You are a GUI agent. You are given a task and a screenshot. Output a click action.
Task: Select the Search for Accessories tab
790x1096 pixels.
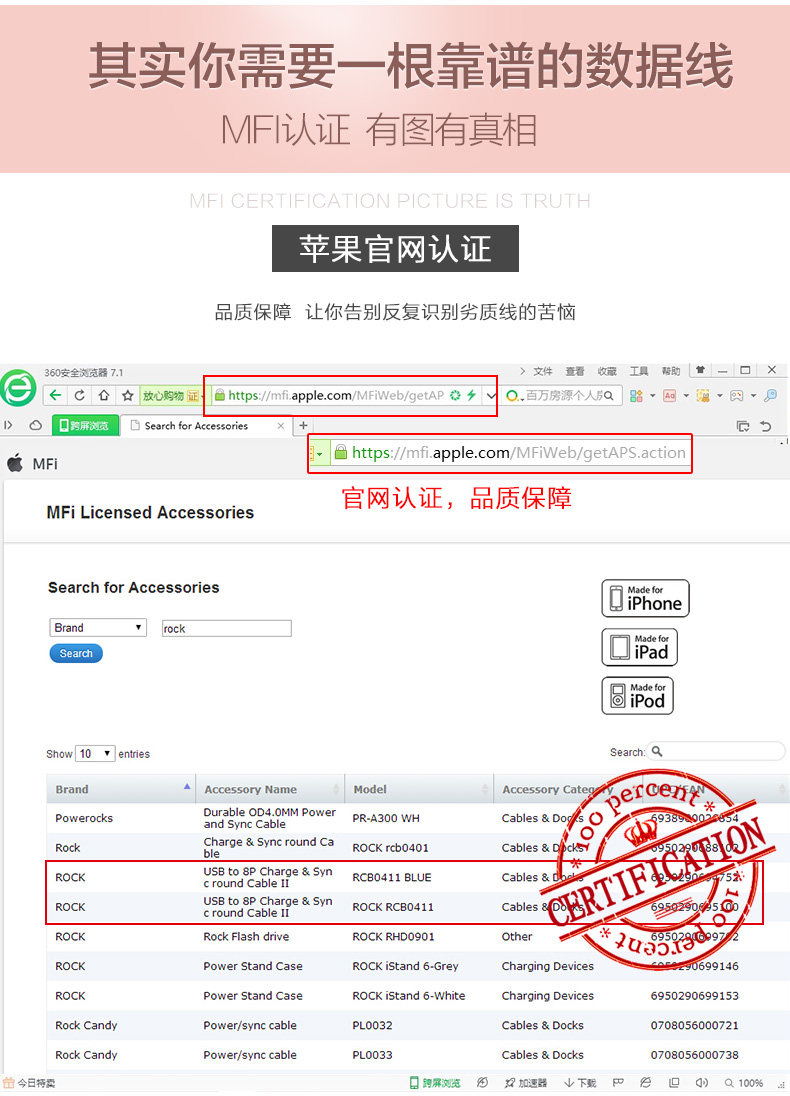(x=207, y=426)
